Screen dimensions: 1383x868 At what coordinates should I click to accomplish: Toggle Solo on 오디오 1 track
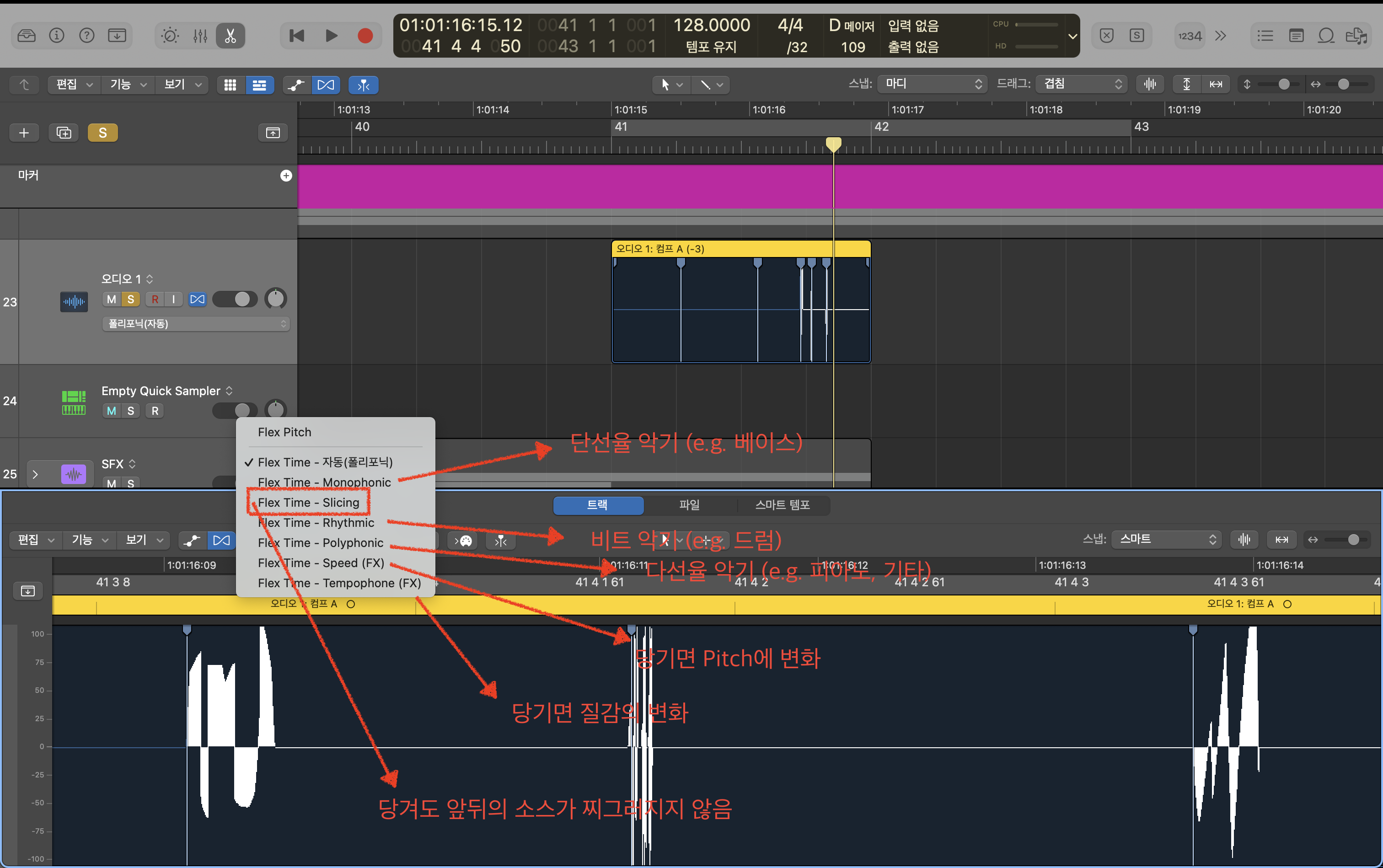[x=131, y=299]
